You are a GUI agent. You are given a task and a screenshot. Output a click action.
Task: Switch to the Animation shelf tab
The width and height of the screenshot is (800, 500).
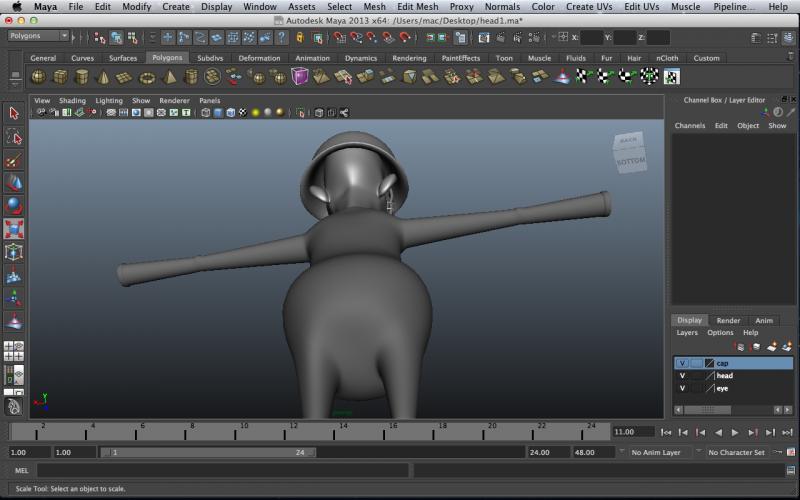pos(312,58)
